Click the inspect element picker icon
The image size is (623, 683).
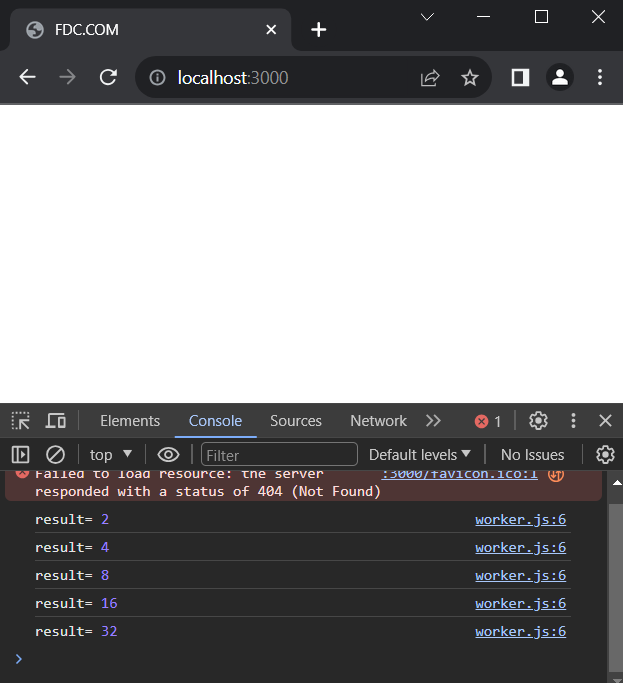click(x=21, y=421)
